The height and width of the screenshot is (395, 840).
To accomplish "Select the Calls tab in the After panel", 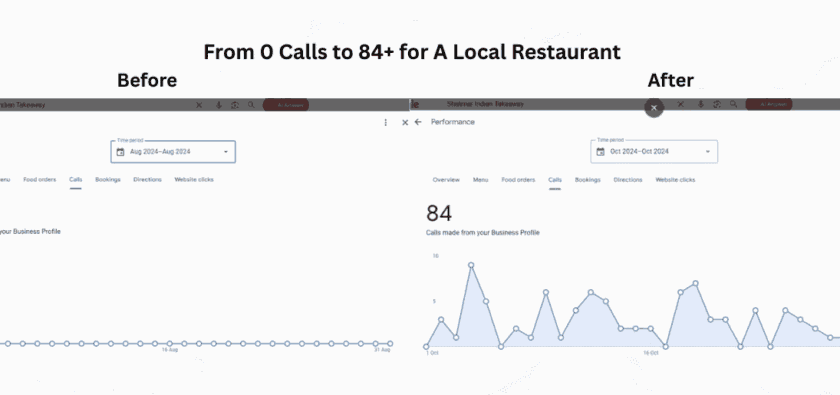I will point(555,180).
